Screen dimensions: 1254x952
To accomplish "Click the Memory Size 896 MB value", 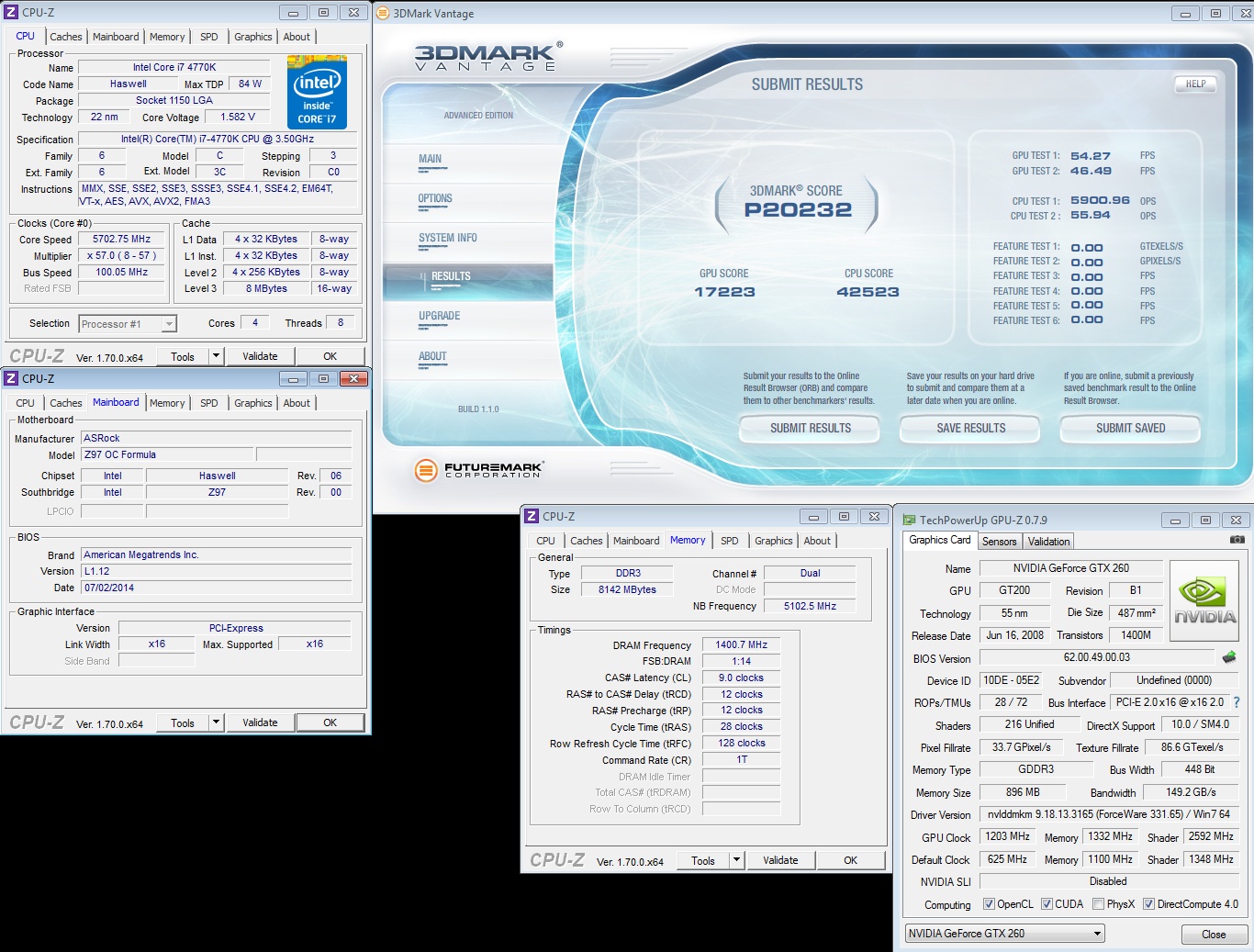I will [1023, 791].
